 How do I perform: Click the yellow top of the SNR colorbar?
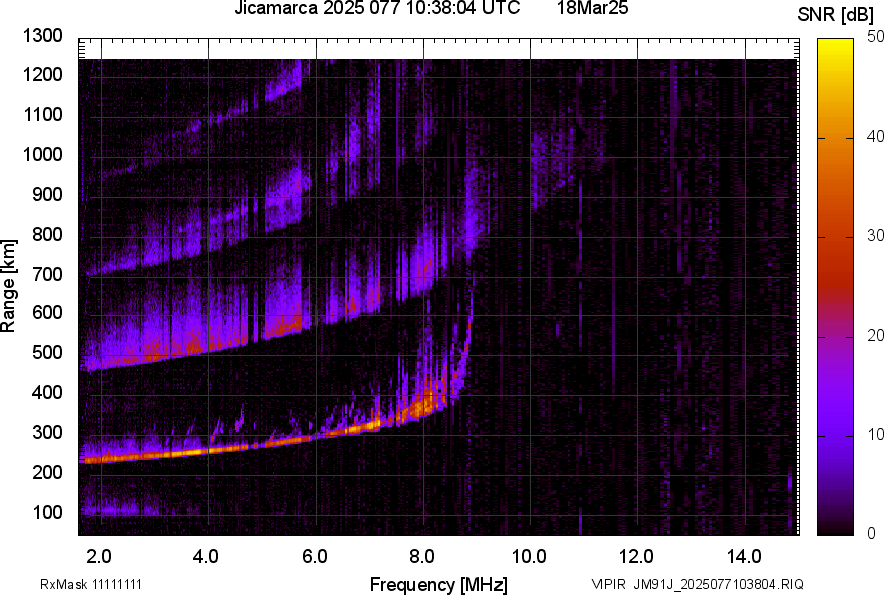(x=836, y=48)
